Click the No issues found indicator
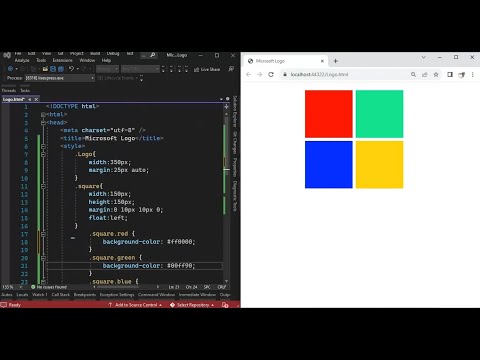This screenshot has width=480, height=360. (x=49, y=287)
